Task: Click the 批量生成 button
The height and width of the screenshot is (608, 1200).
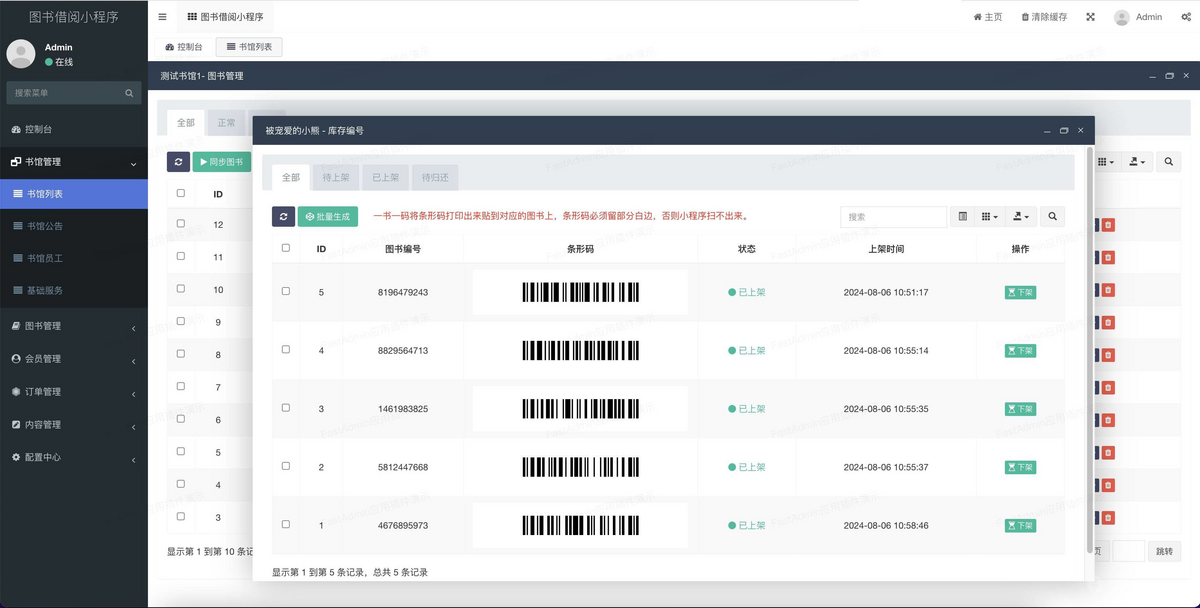Action: 328,216
